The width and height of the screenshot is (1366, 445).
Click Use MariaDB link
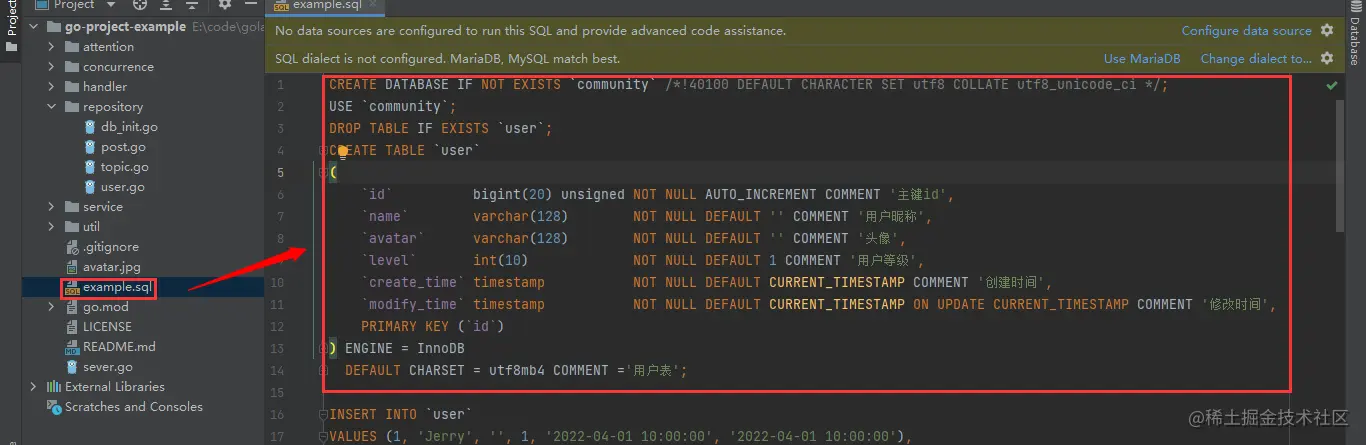click(1142, 59)
